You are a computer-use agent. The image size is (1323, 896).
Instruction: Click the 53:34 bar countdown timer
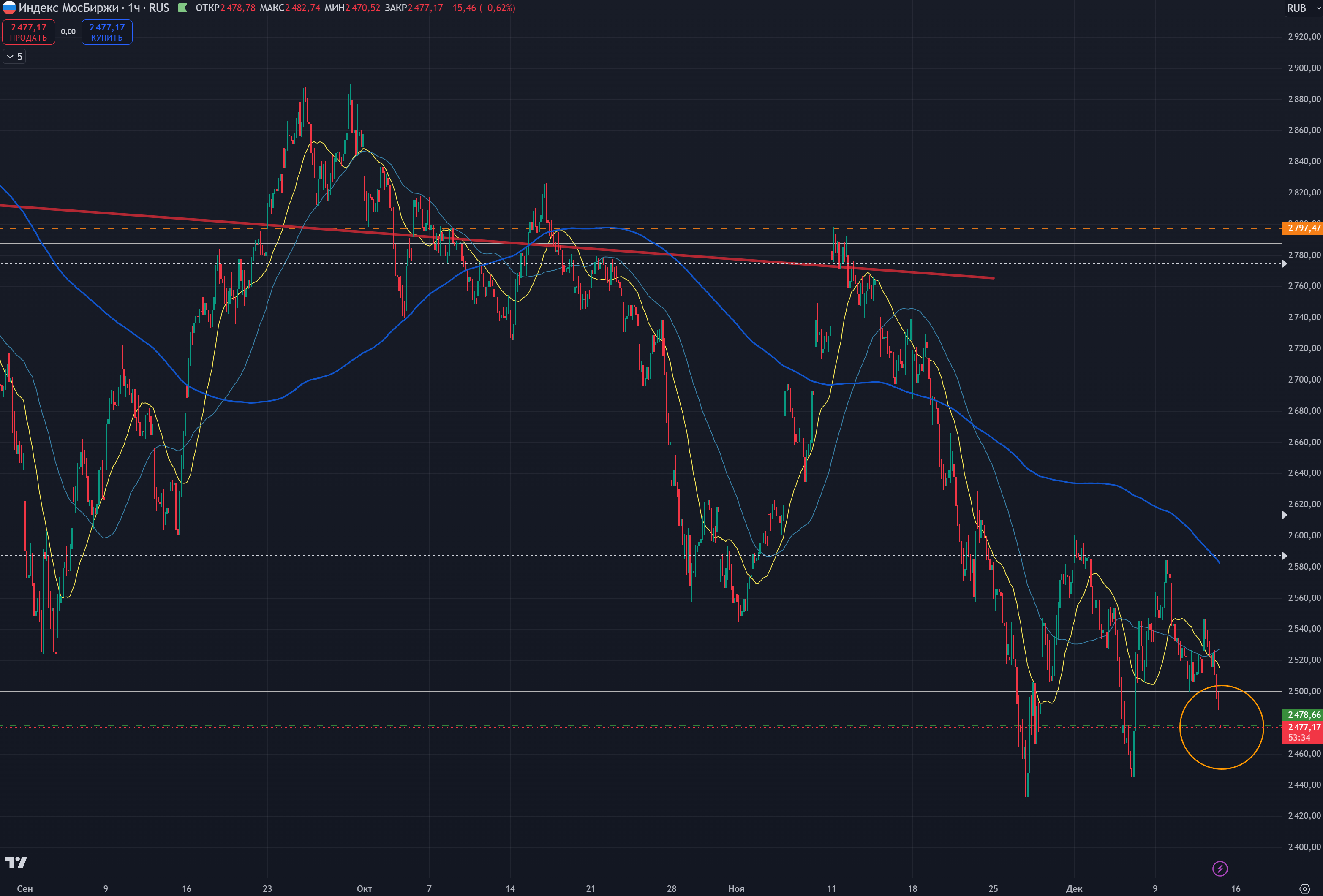(x=1298, y=738)
